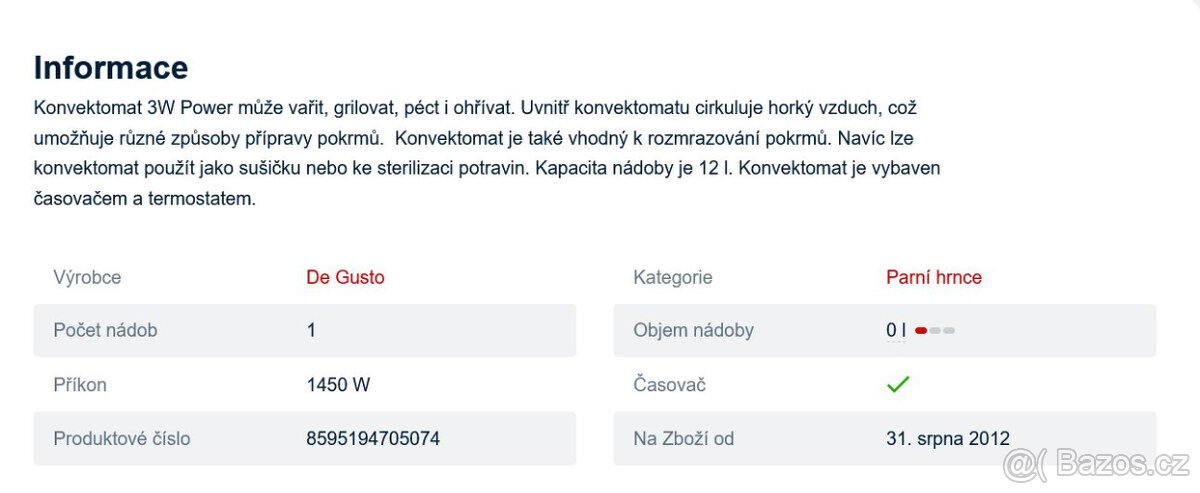The height and width of the screenshot is (493, 1200).
Task: Click the Produktové číslo label
Action: click(122, 438)
